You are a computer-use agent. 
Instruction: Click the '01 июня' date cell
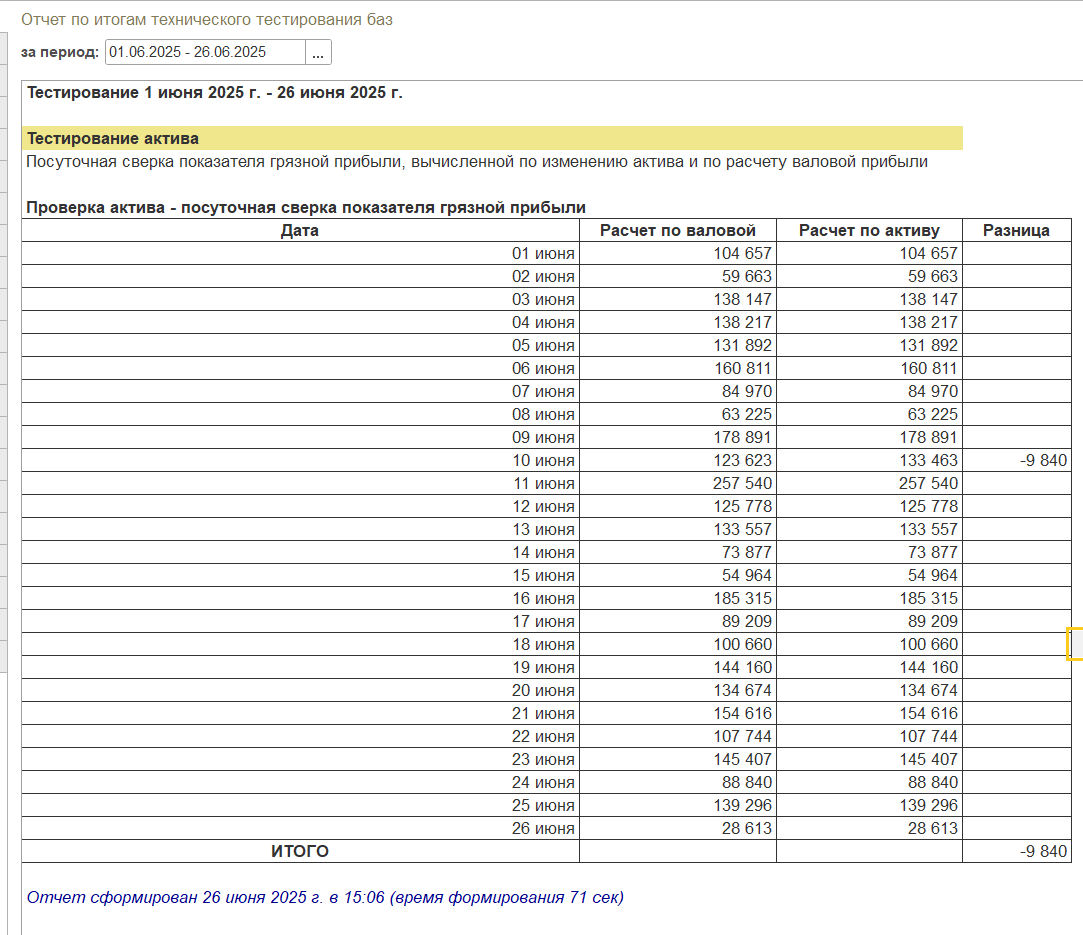tap(300, 253)
